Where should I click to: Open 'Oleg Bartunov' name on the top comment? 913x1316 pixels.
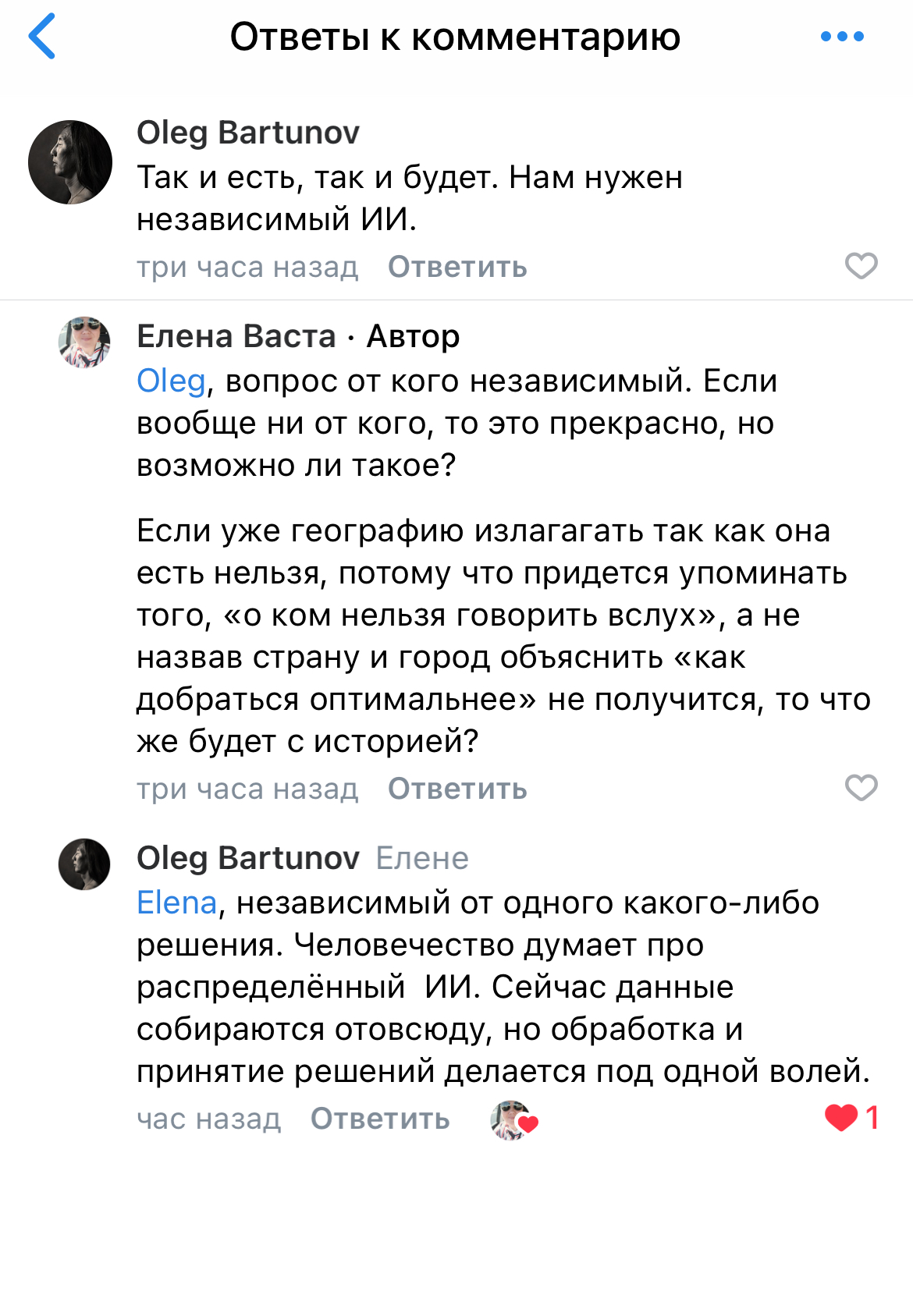[x=248, y=133]
